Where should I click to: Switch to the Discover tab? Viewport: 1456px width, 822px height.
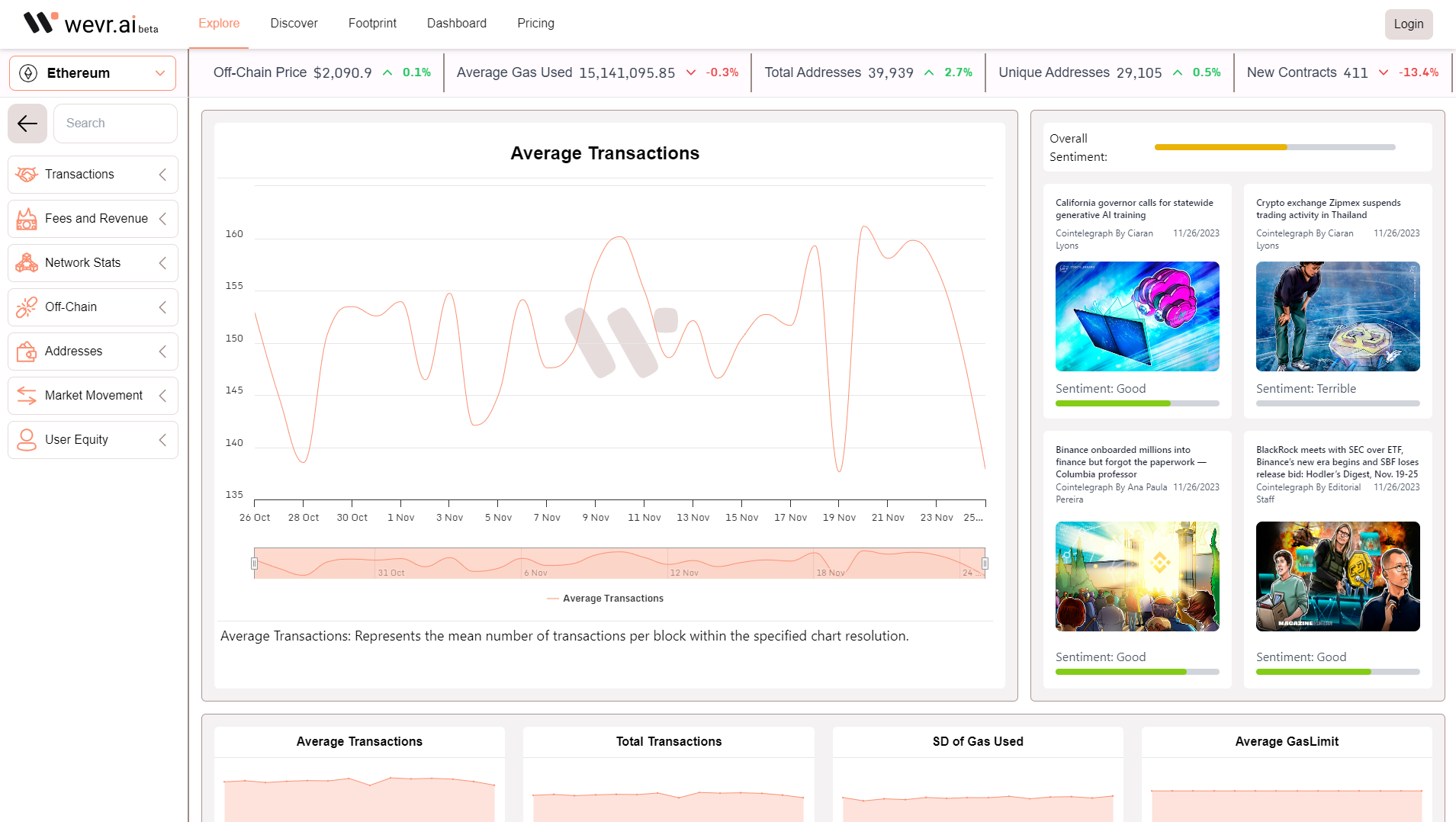tap(294, 24)
